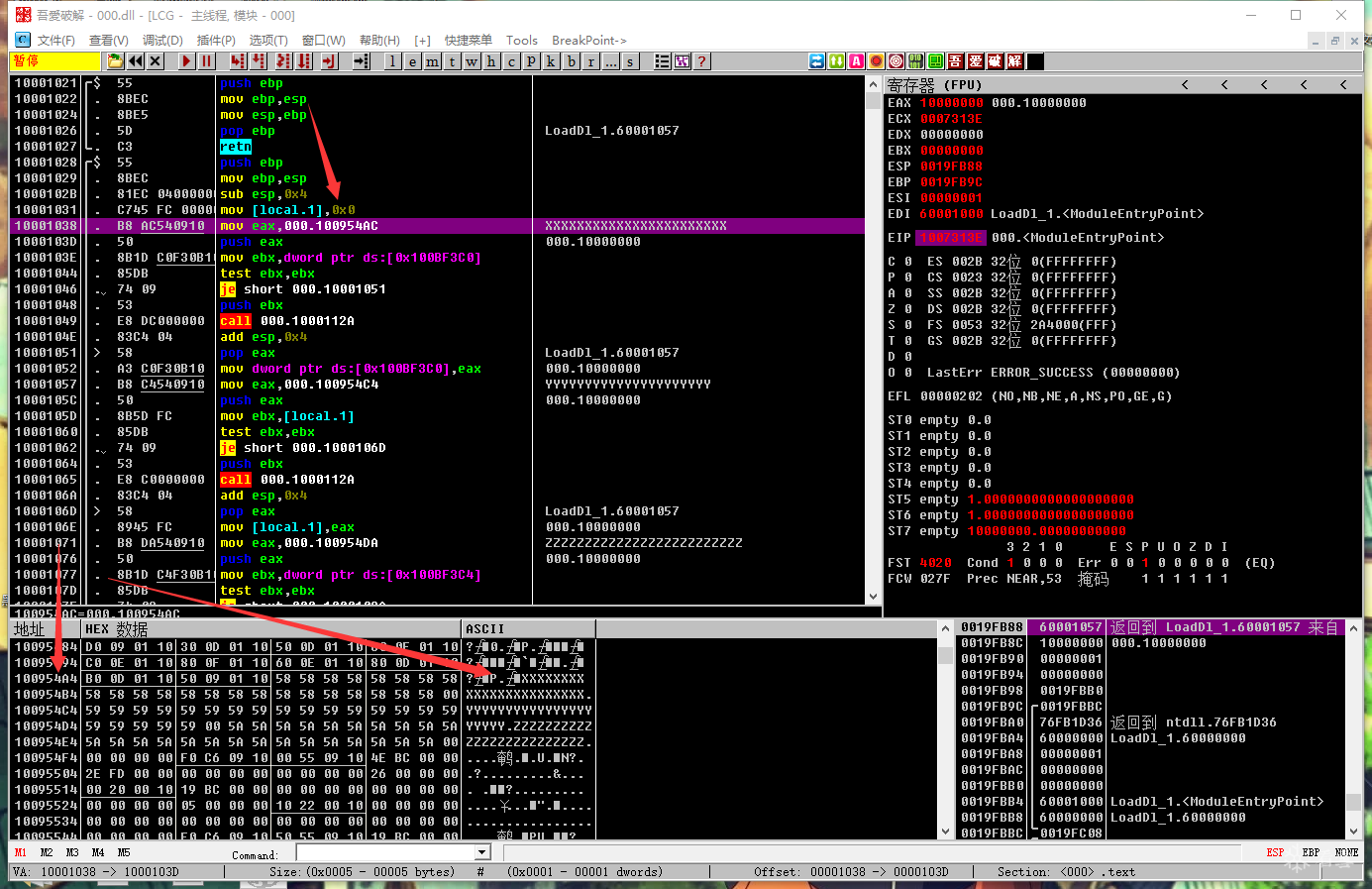Click the blue swap arrows plugin icon
The height and width of the screenshot is (889, 1372).
click(817, 61)
